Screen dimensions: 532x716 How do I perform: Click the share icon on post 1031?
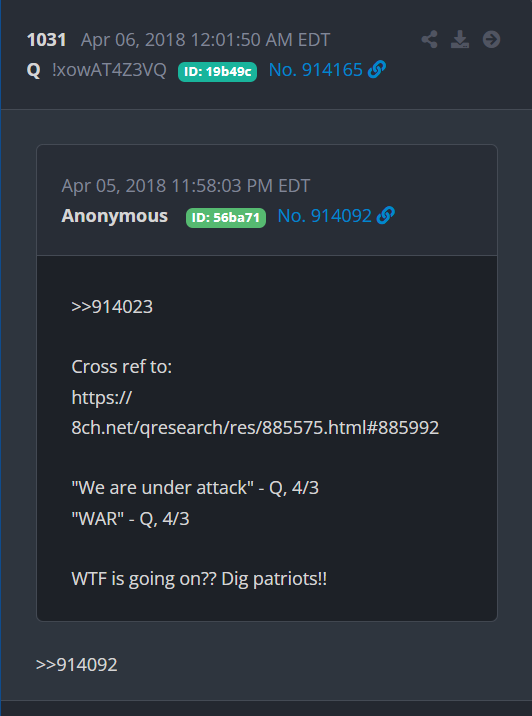point(429,39)
